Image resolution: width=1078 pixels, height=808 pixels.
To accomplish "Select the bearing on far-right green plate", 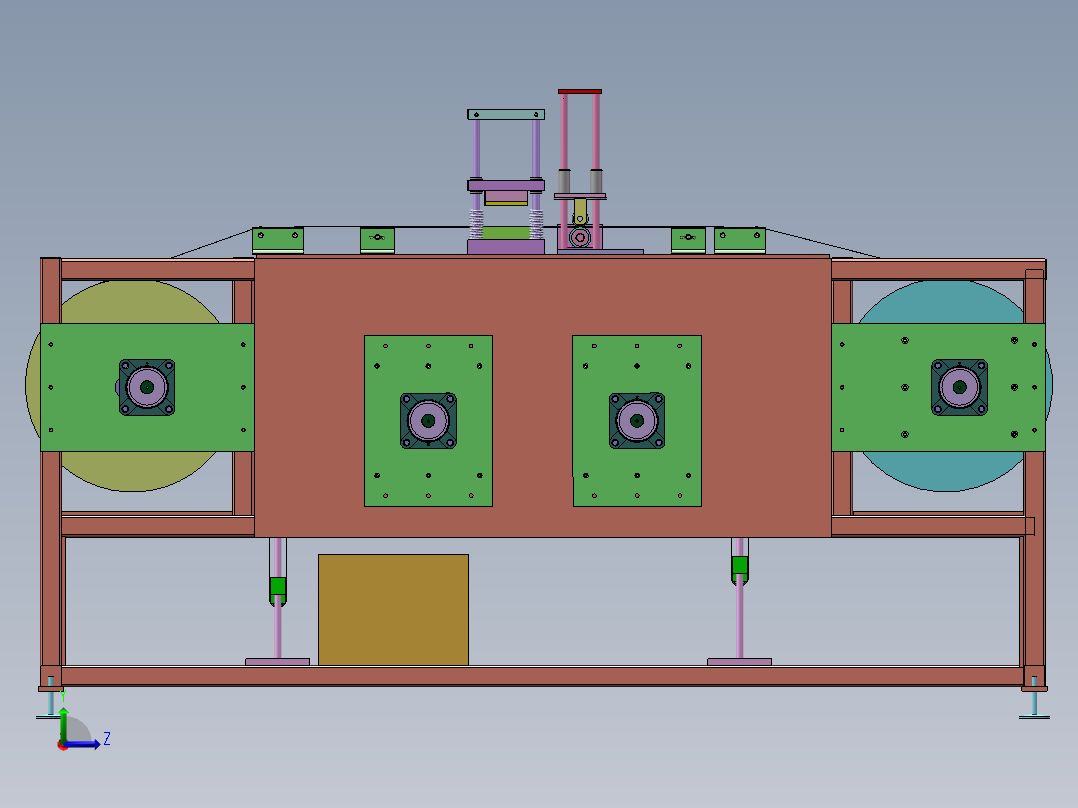I will [960, 387].
